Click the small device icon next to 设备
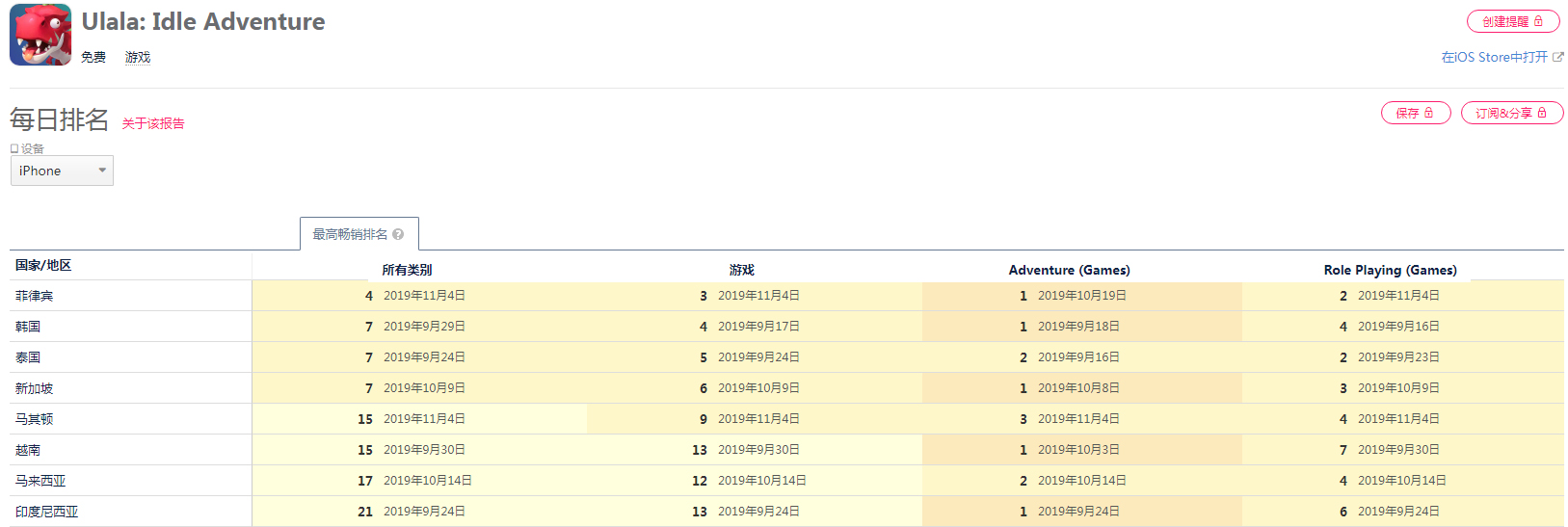This screenshot has height=527, width=1568. coord(14,148)
